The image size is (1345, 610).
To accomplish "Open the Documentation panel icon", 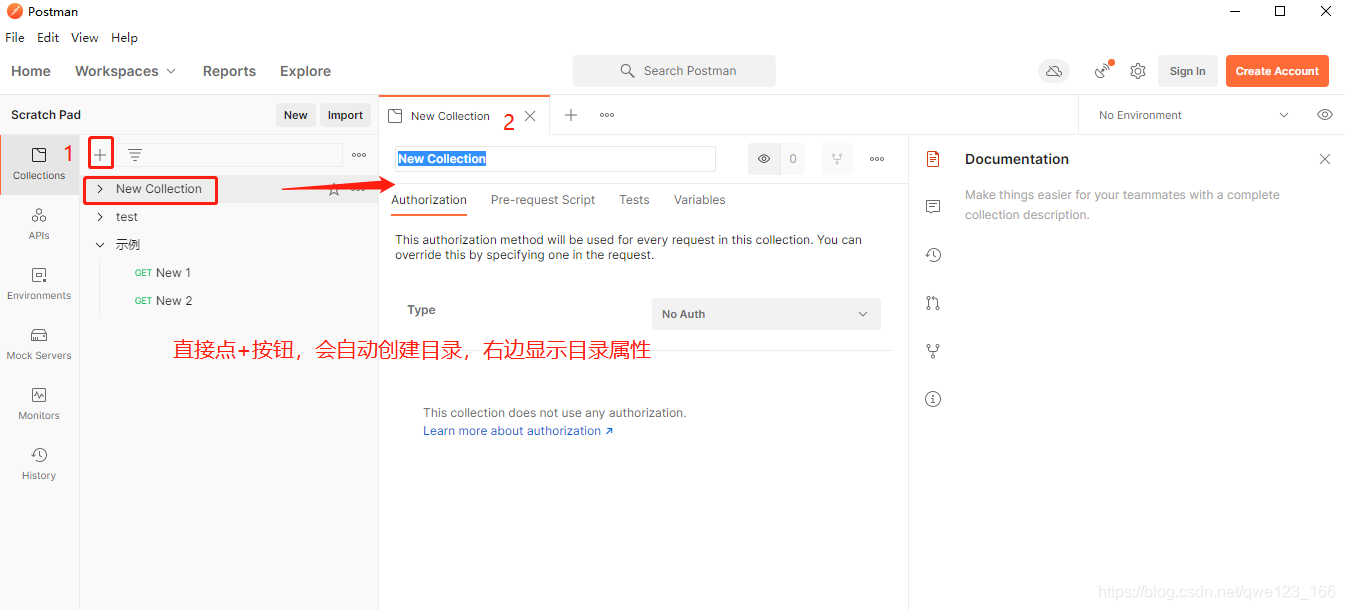I will tap(933, 159).
